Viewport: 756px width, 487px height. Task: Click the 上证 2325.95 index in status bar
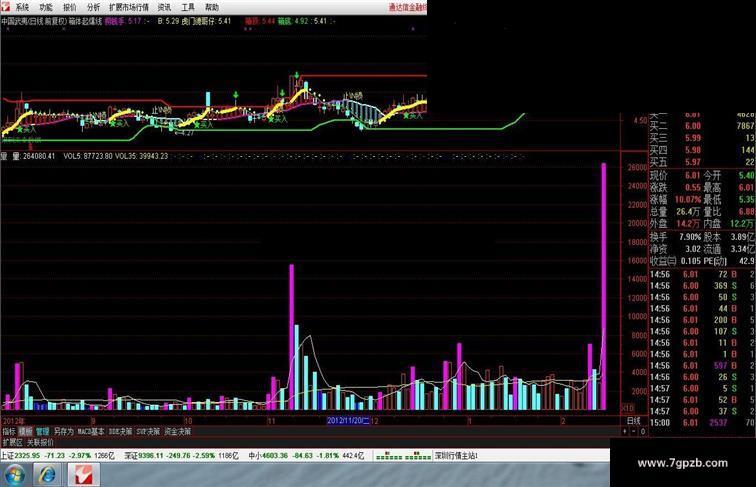click(x=58, y=456)
